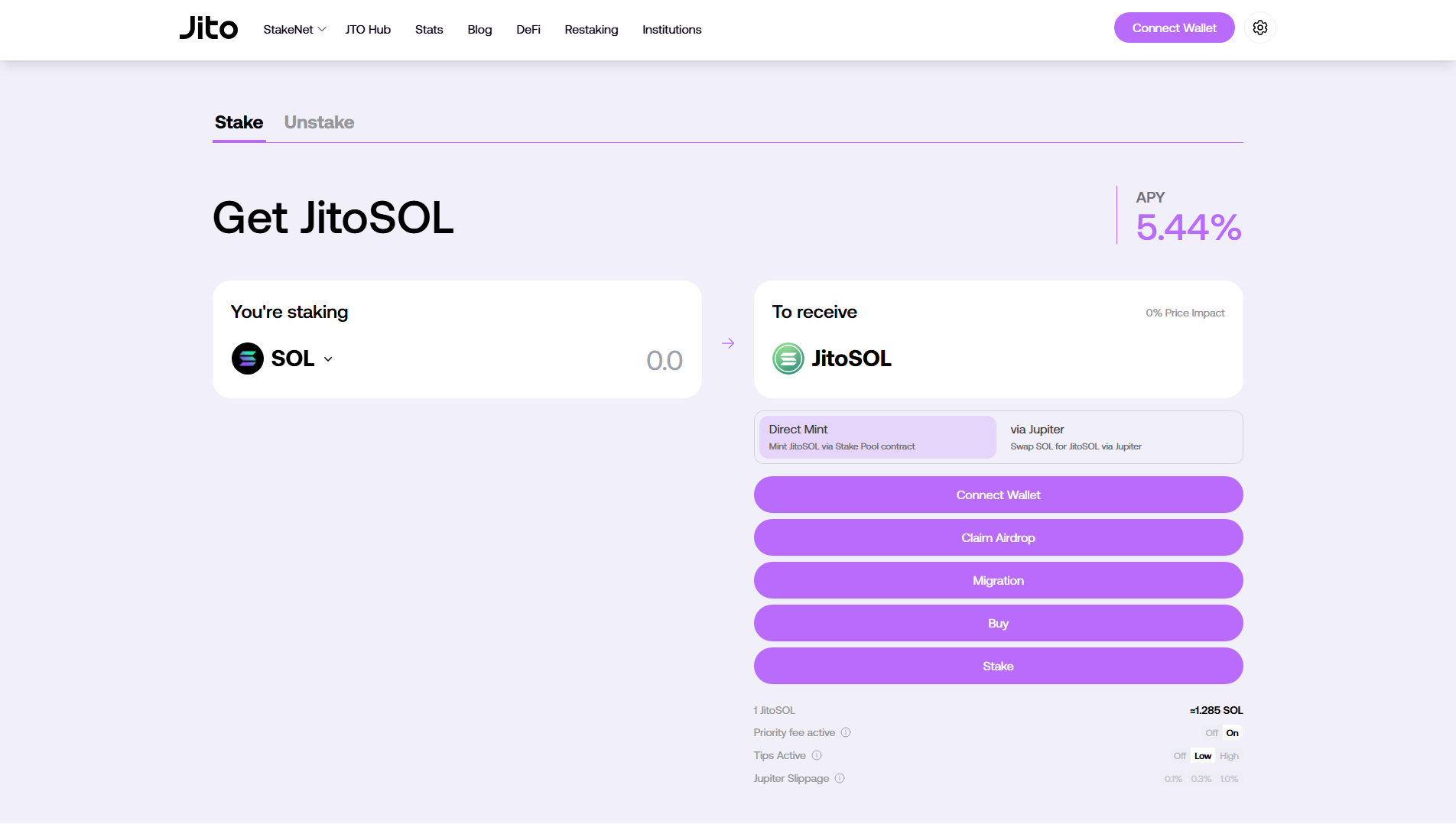
Task: Go to the Blog page
Action: click(x=479, y=29)
